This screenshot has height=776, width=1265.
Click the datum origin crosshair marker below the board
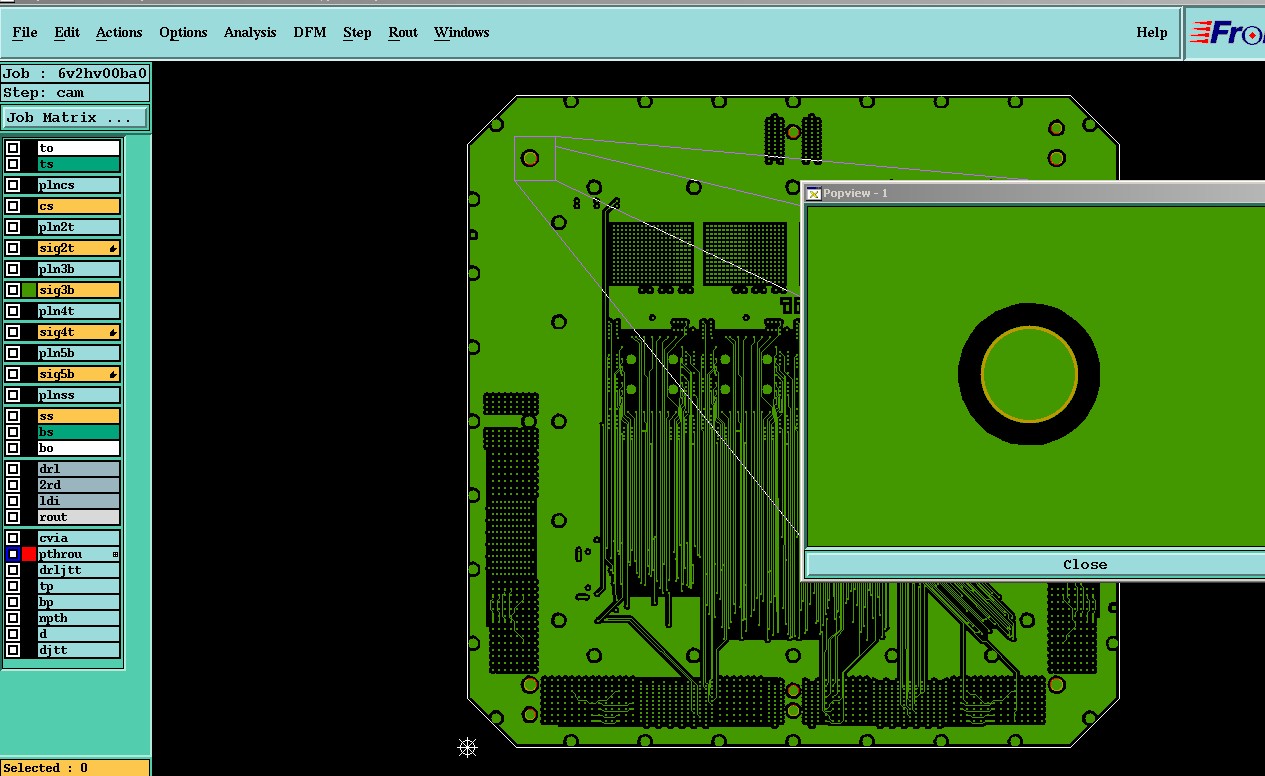coord(467,747)
